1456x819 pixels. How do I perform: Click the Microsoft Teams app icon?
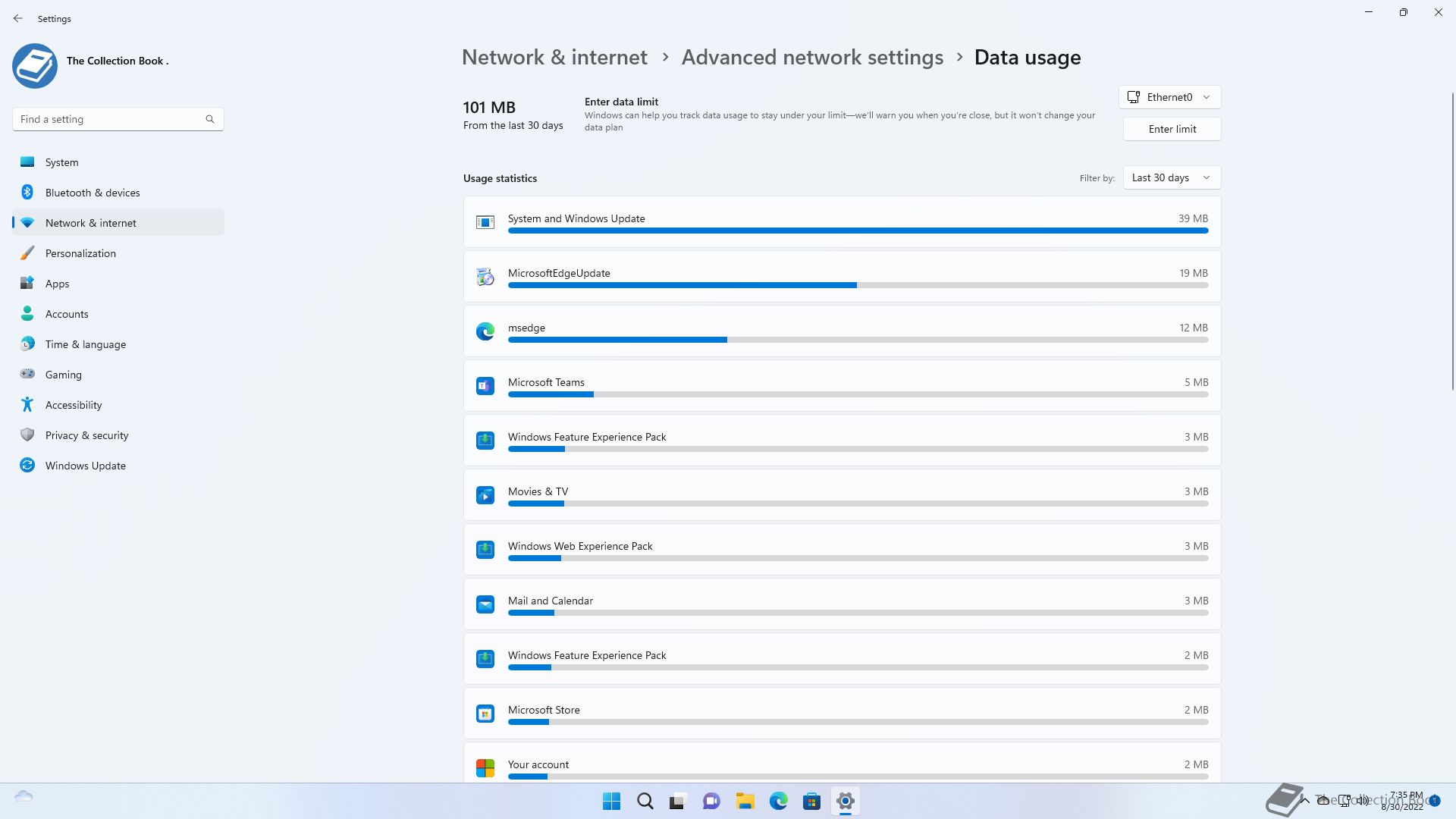pyautogui.click(x=485, y=386)
